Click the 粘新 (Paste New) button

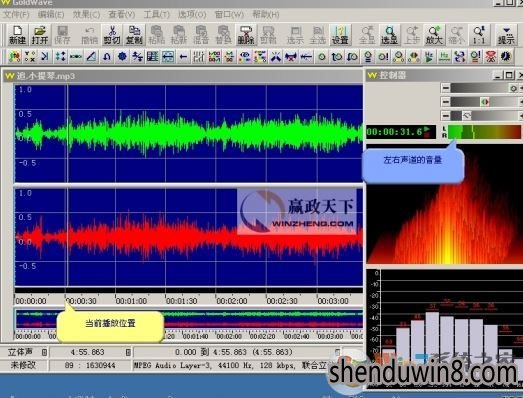[179, 35]
